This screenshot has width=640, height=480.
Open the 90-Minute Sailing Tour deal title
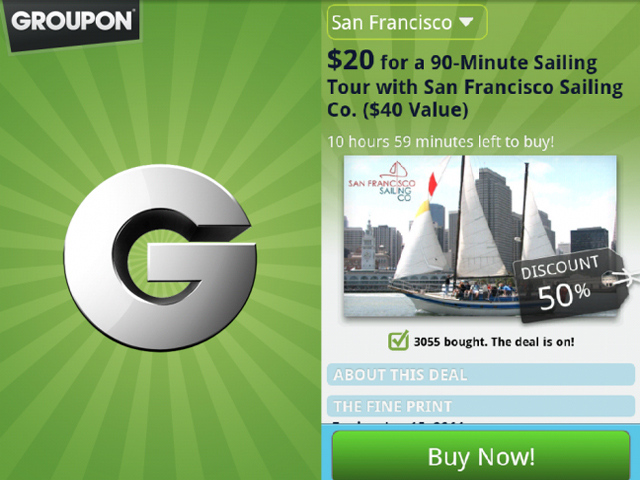475,86
